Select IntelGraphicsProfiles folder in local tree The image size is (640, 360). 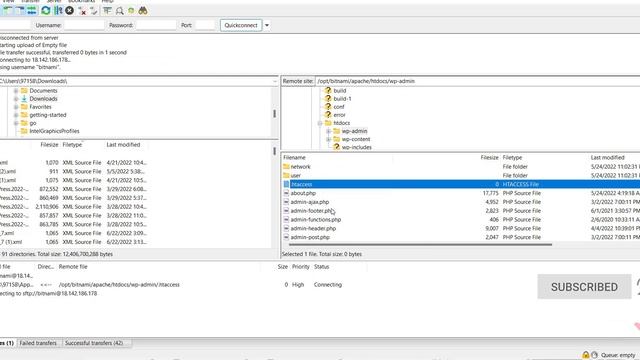pyautogui.click(x=54, y=131)
